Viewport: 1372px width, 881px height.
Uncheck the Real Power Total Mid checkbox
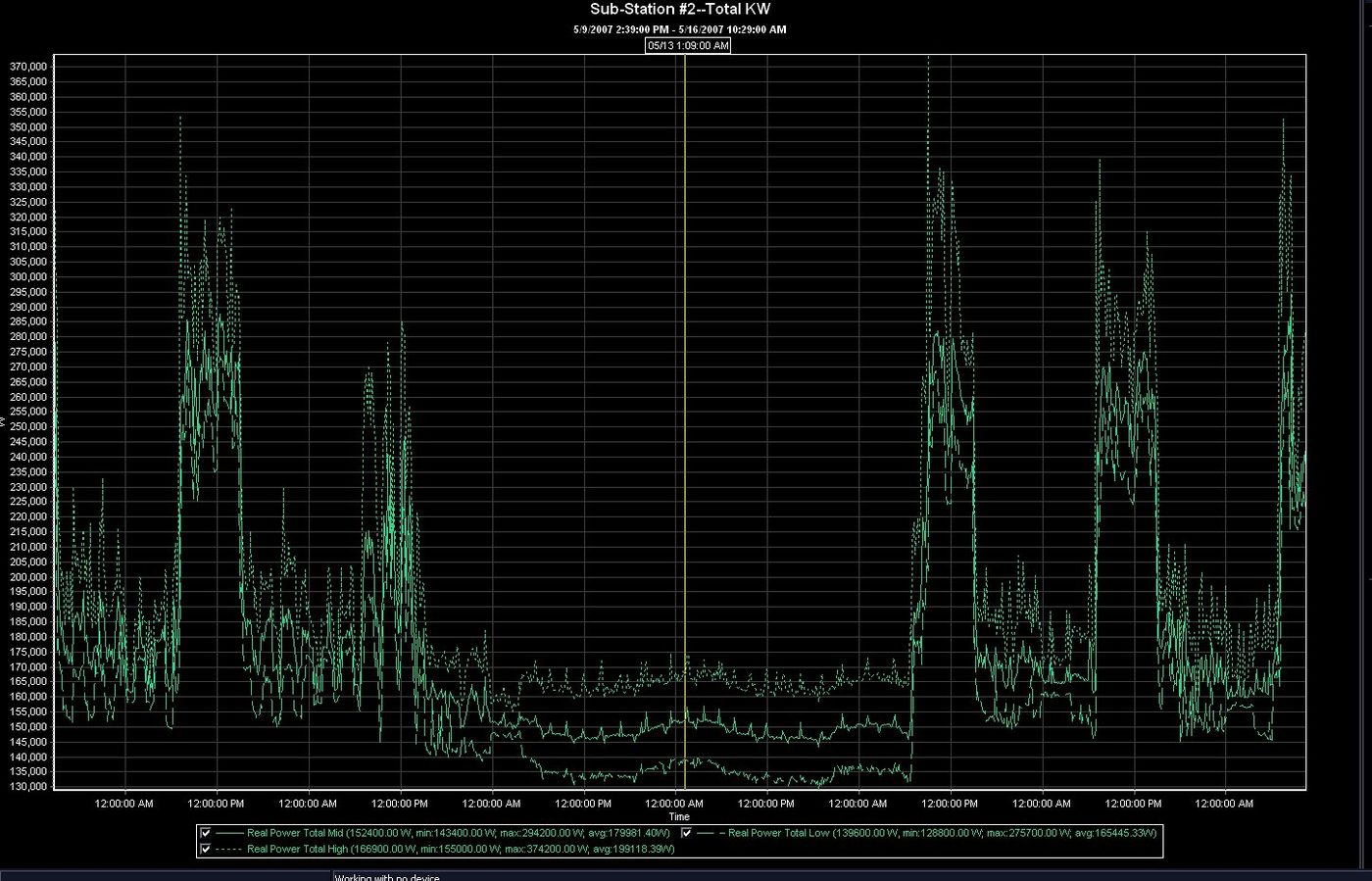(206, 833)
